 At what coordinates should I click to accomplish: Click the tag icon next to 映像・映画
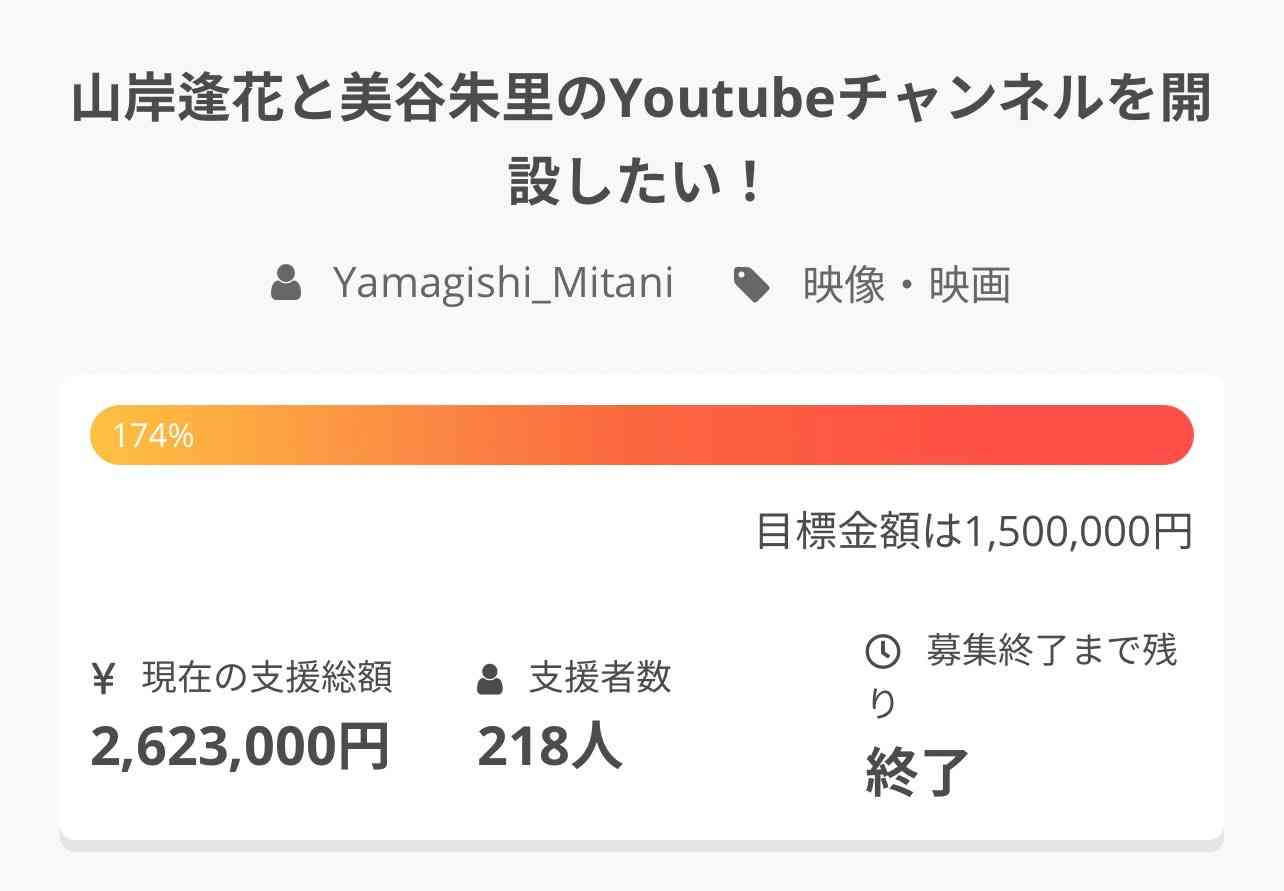point(752,285)
